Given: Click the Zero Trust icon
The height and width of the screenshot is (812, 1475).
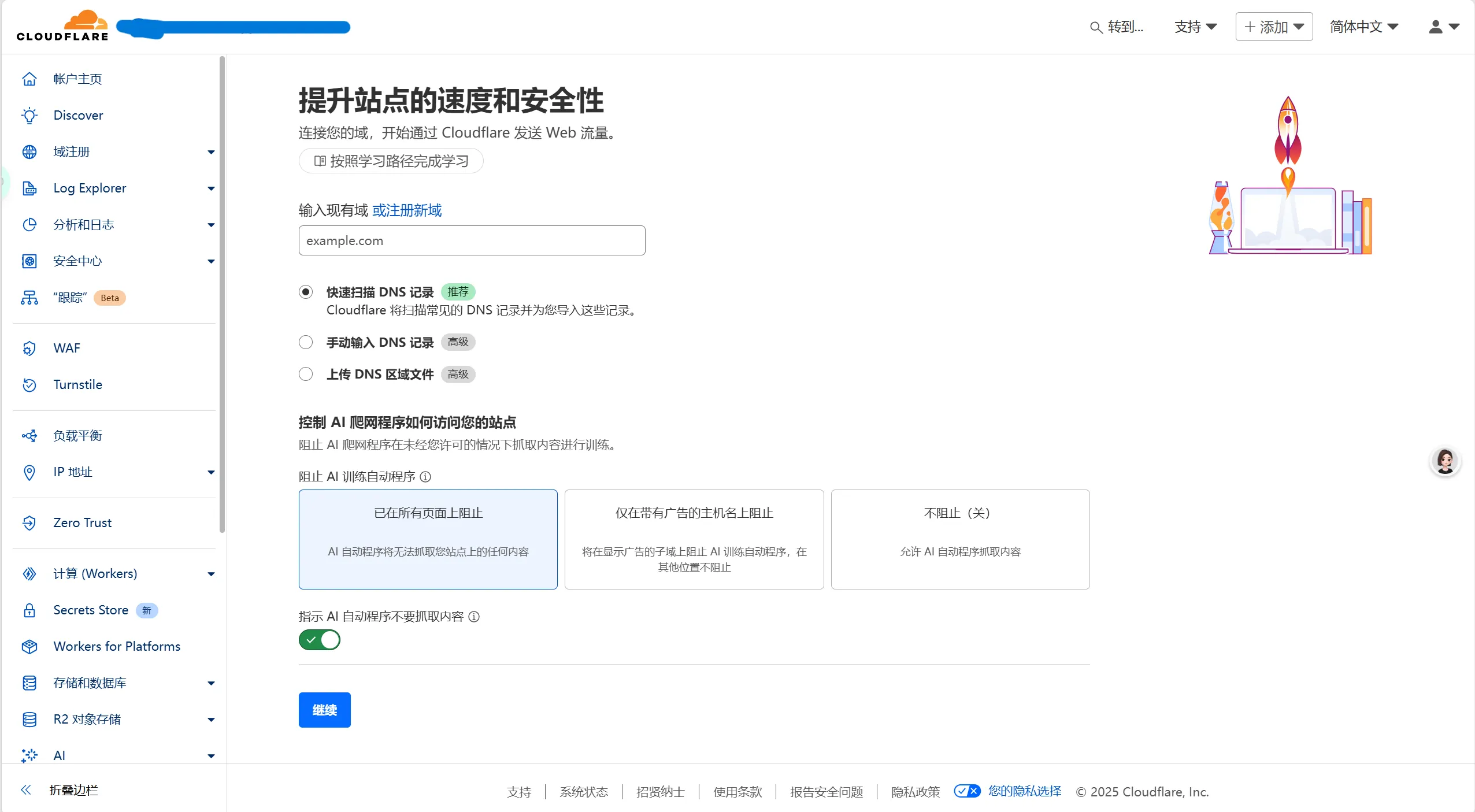Looking at the screenshot, I should (29, 523).
